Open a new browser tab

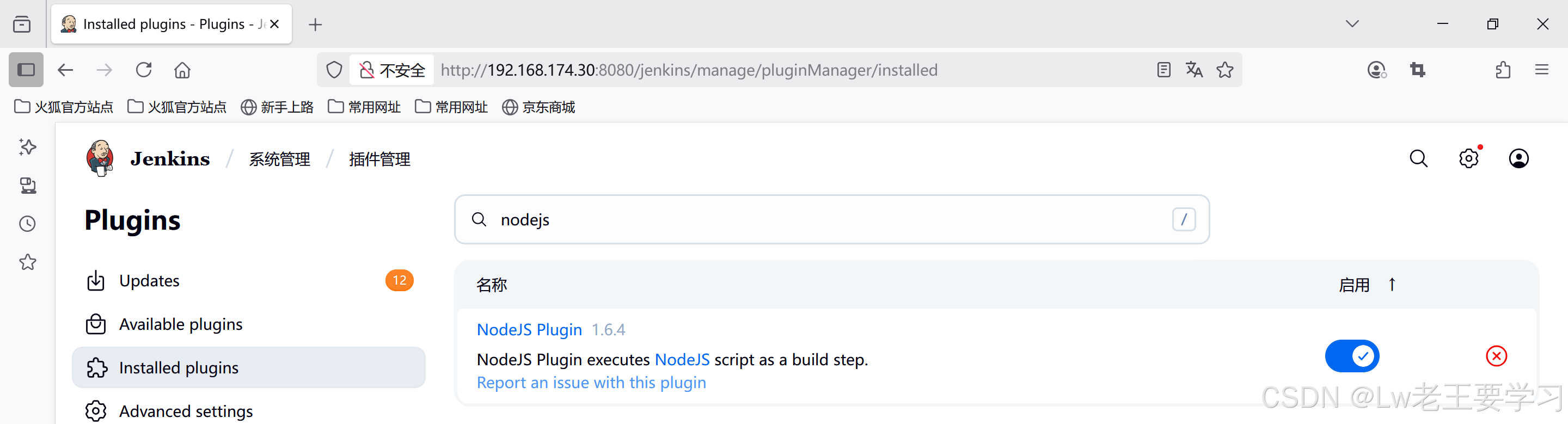(x=315, y=24)
